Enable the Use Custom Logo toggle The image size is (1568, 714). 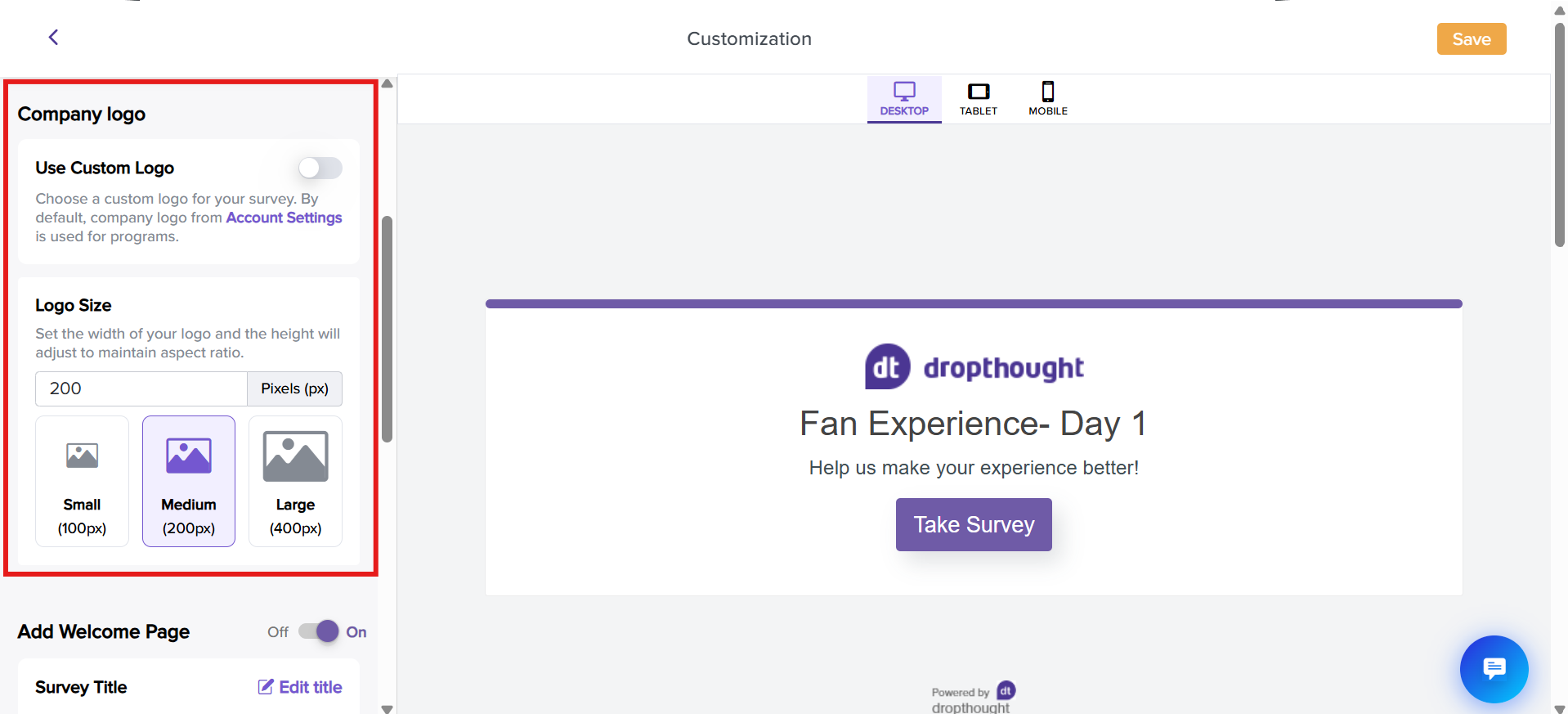(320, 168)
